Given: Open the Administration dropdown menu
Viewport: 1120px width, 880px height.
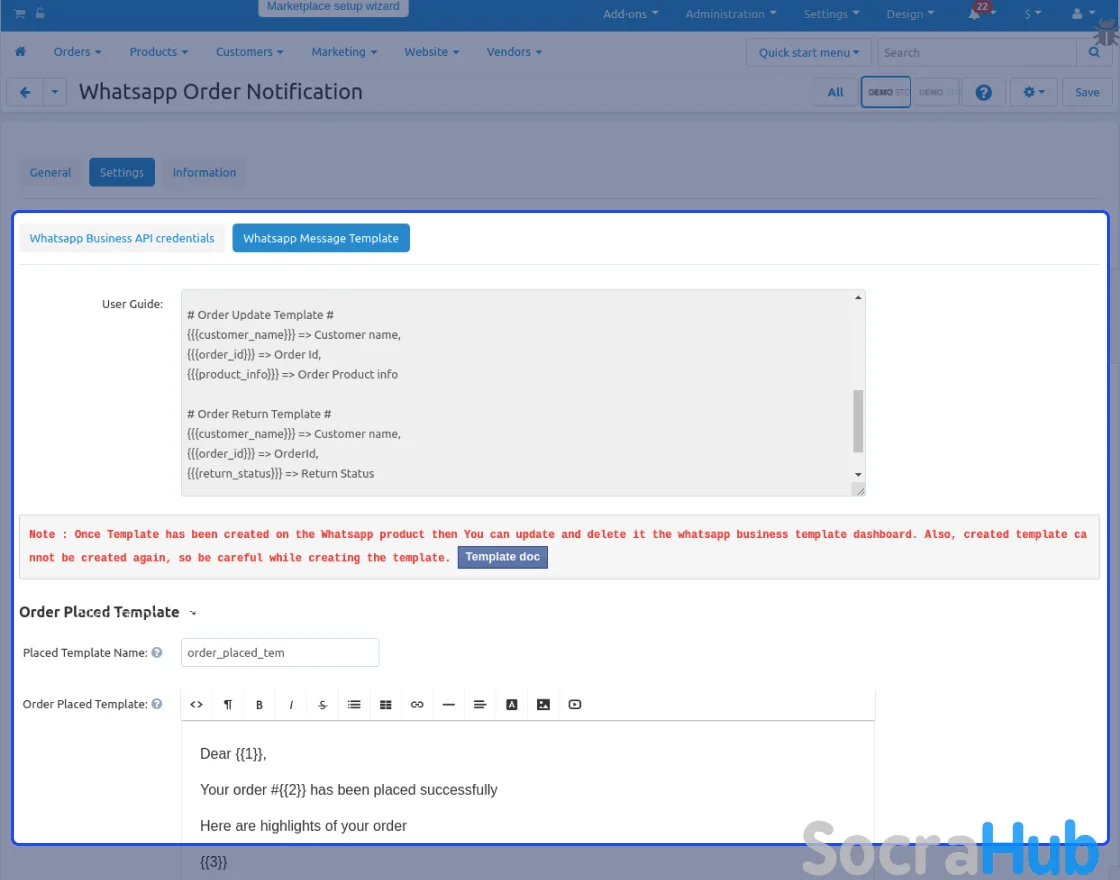Looking at the screenshot, I should pyautogui.click(x=731, y=14).
